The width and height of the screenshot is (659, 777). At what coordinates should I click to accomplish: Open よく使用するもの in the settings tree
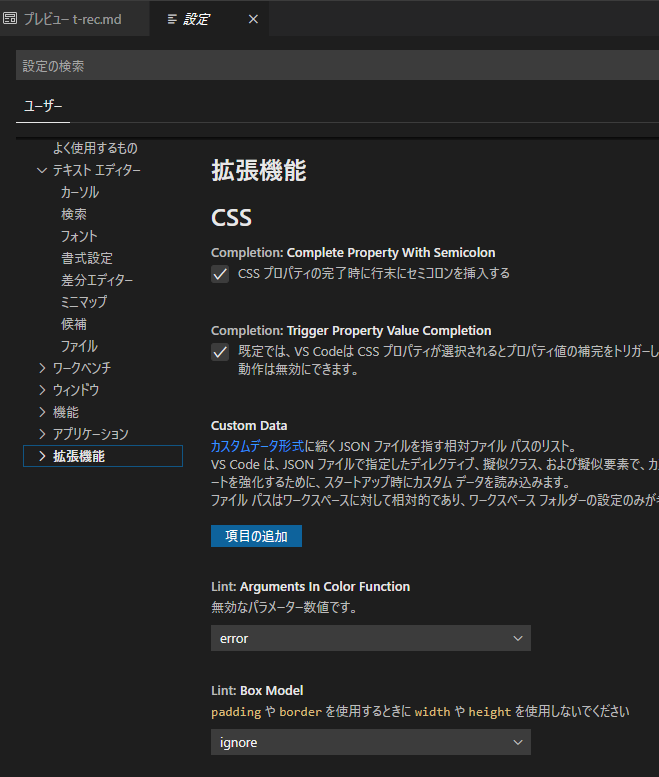95,148
